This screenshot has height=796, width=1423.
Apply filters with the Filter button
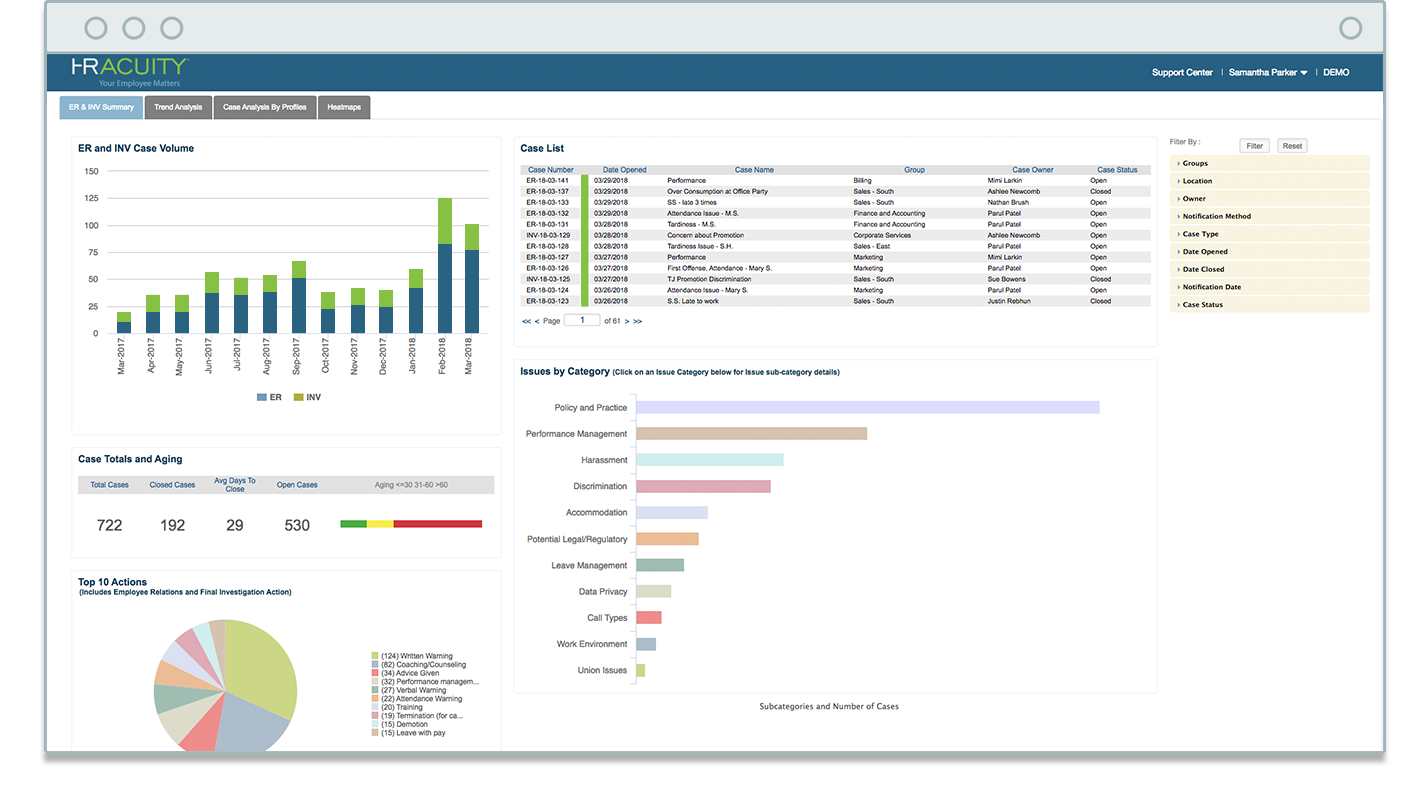point(1255,146)
